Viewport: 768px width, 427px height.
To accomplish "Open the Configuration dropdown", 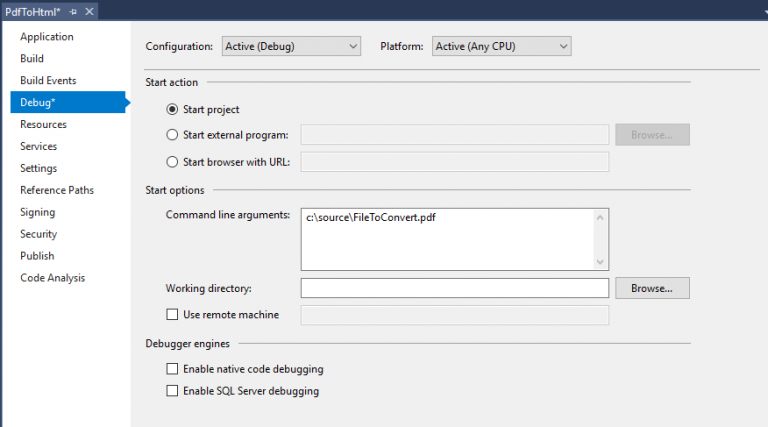I will [x=290, y=46].
